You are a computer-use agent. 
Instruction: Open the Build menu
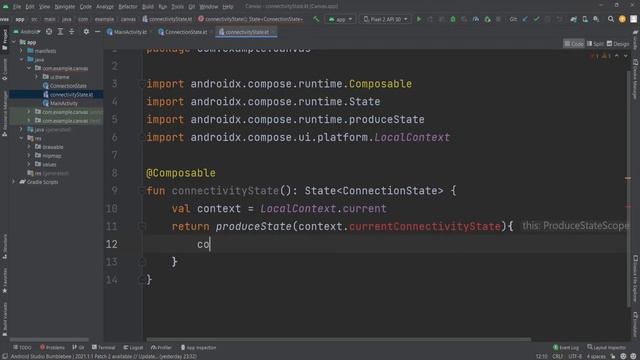tap(148, 7)
